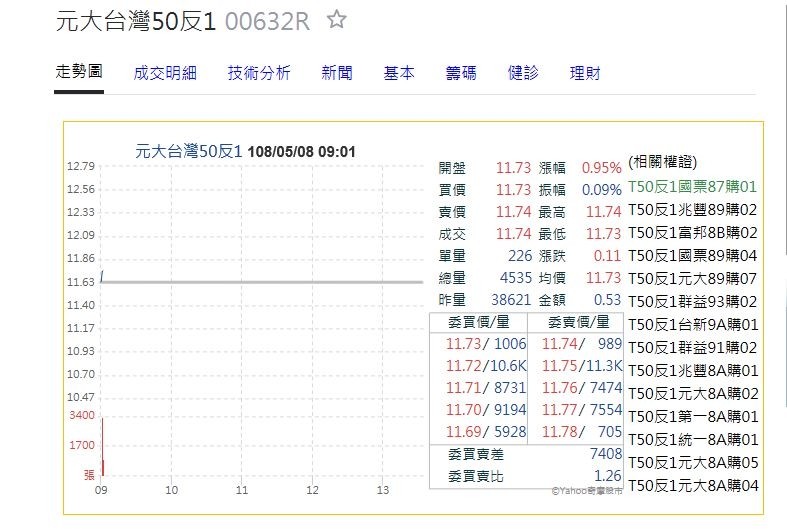The height and width of the screenshot is (529, 787).
Task: Click the bid row 11.73/ 1006
Action: click(486, 344)
